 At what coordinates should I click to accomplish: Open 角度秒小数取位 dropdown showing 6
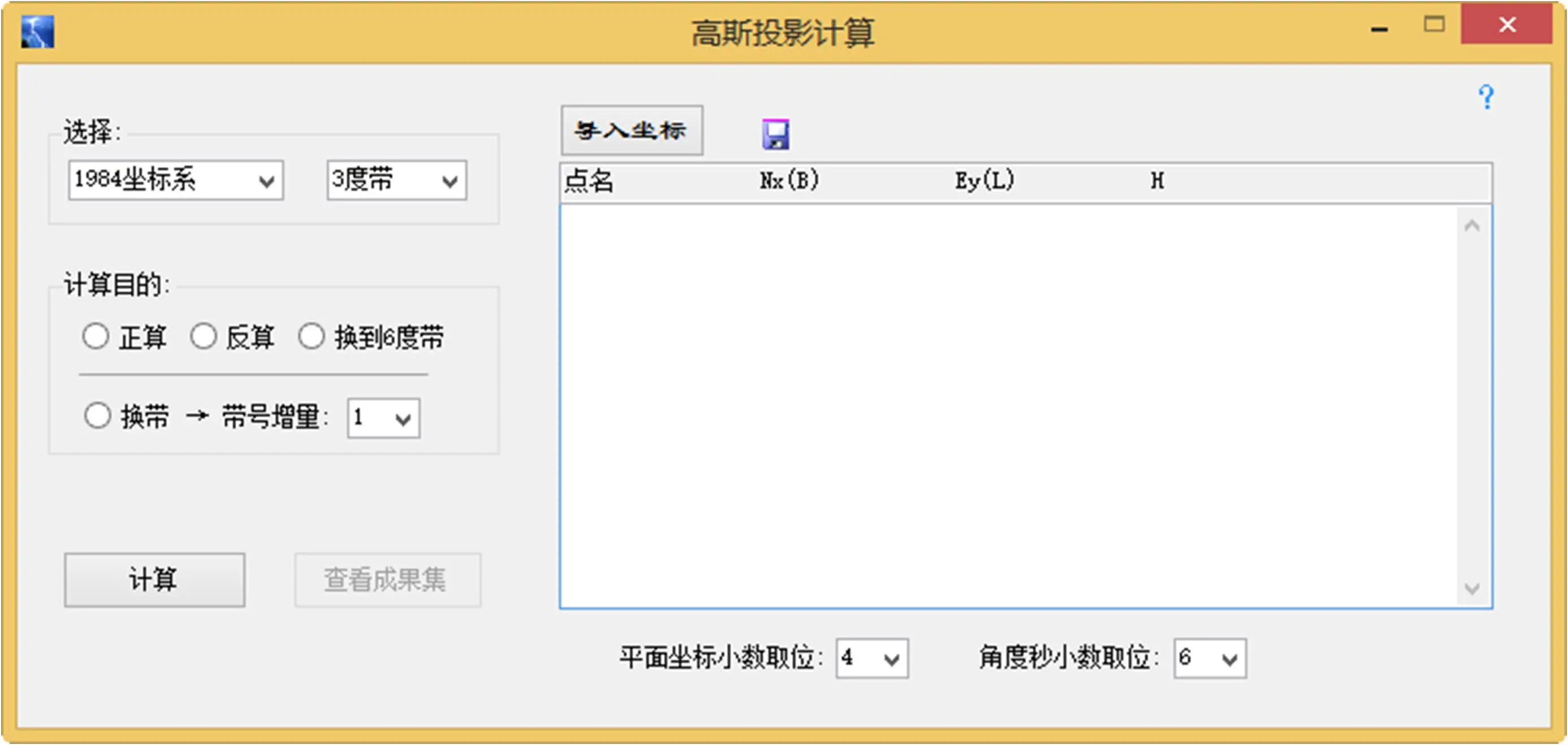click(x=1210, y=658)
